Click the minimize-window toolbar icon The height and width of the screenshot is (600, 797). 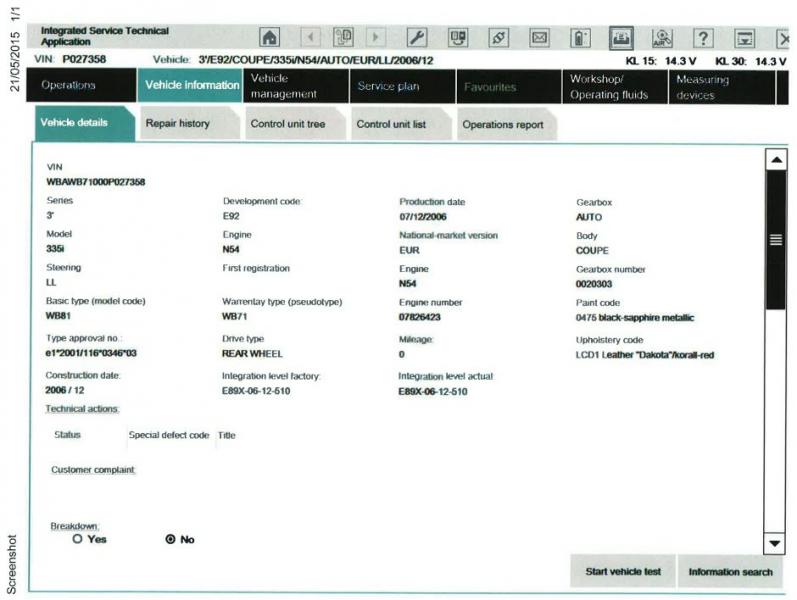tap(745, 39)
